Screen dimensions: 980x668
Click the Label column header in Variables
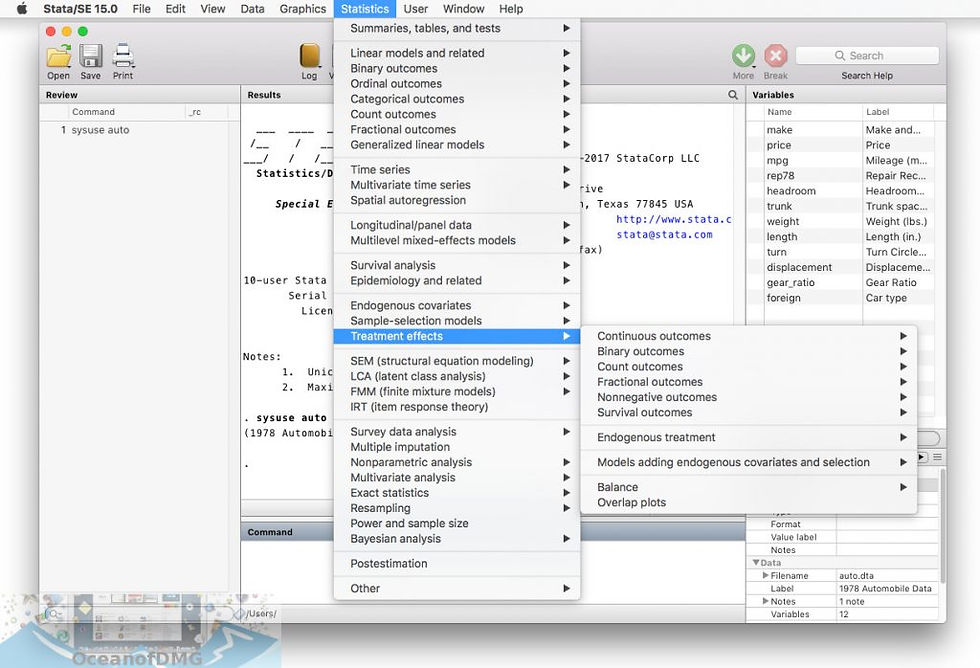pos(898,112)
